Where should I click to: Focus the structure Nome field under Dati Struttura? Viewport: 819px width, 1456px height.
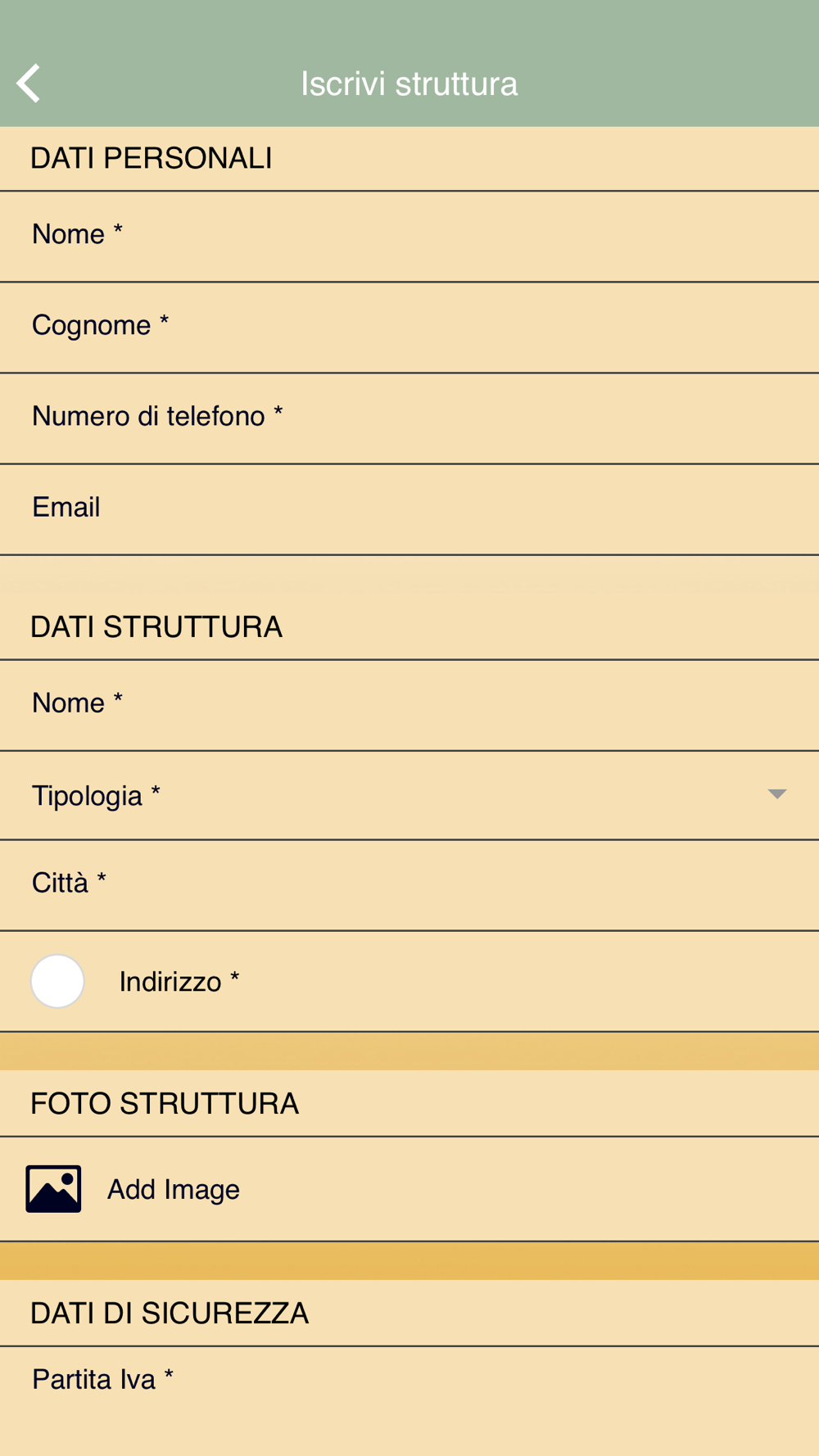click(x=409, y=705)
